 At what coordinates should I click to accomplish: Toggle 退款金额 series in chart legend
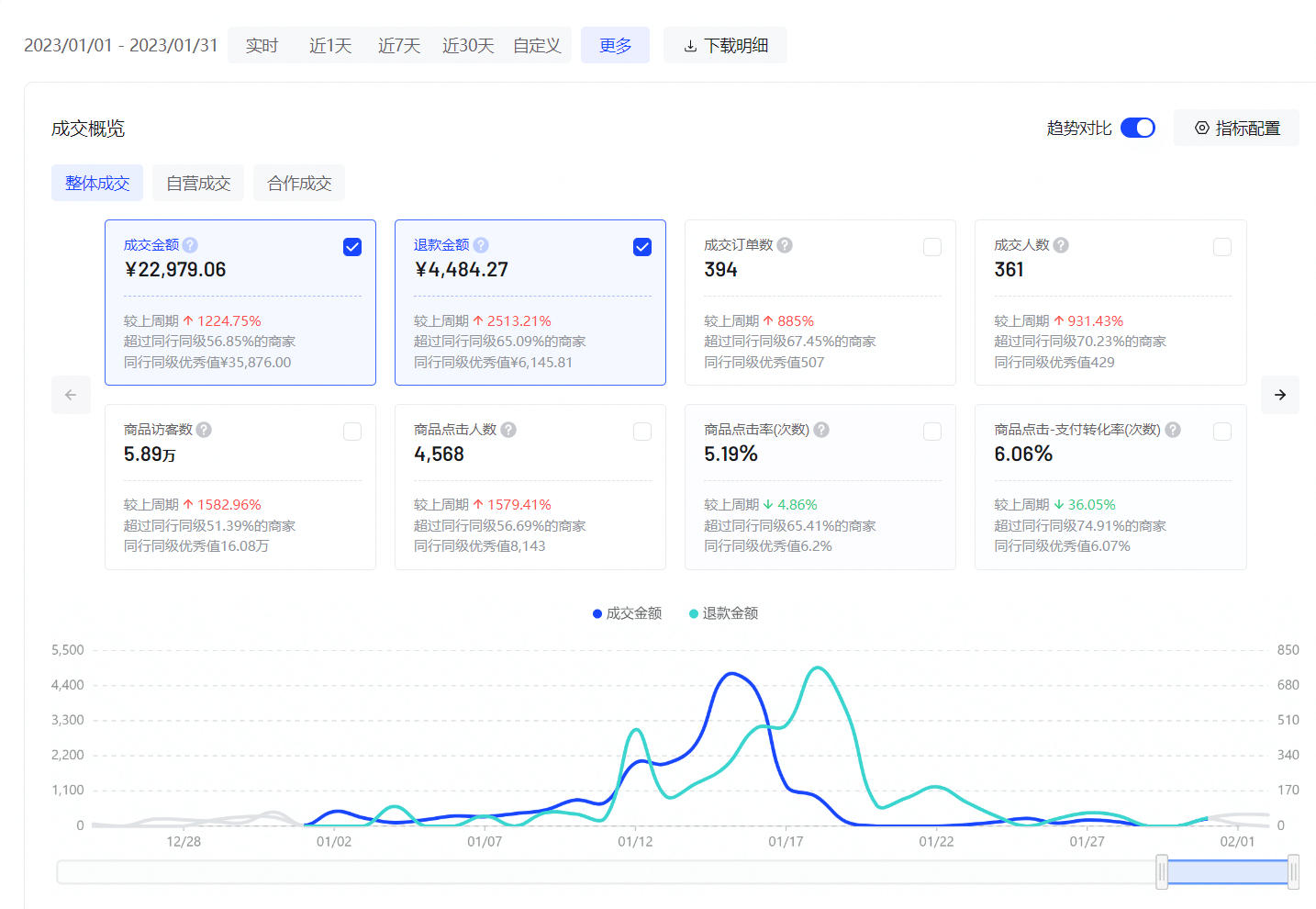pyautogui.click(x=723, y=613)
